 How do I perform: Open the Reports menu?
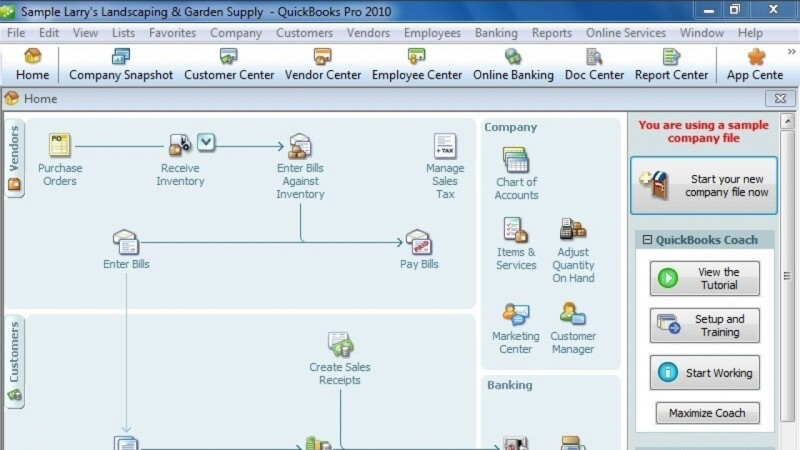point(552,33)
